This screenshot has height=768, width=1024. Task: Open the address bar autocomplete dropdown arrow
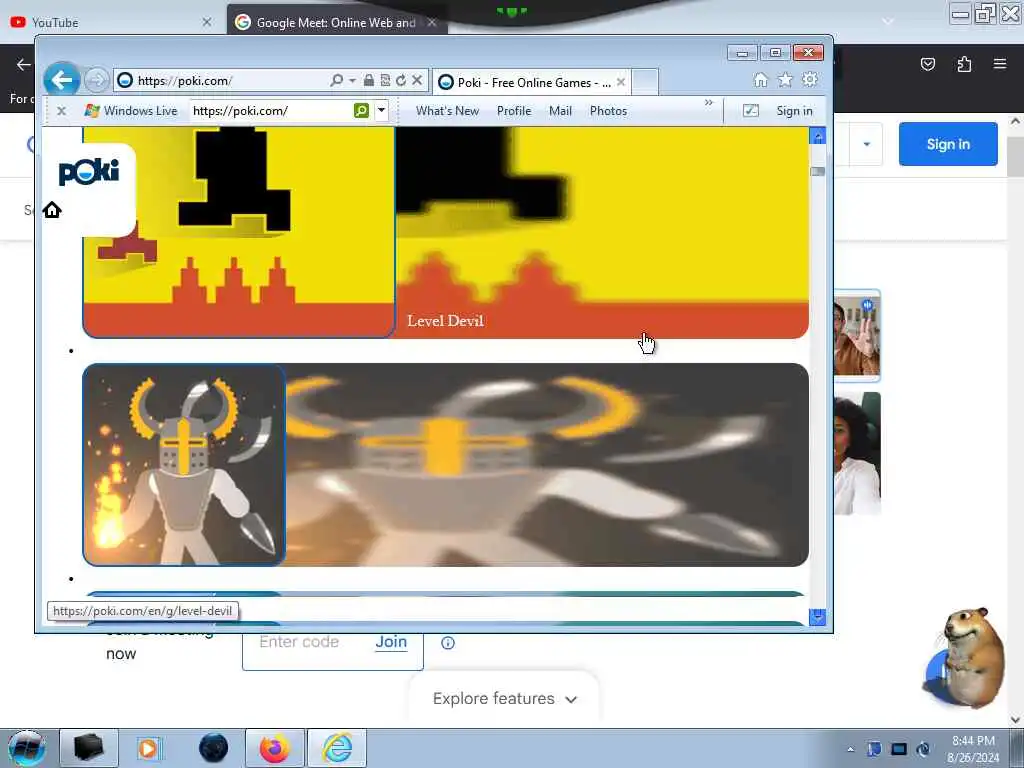click(353, 80)
